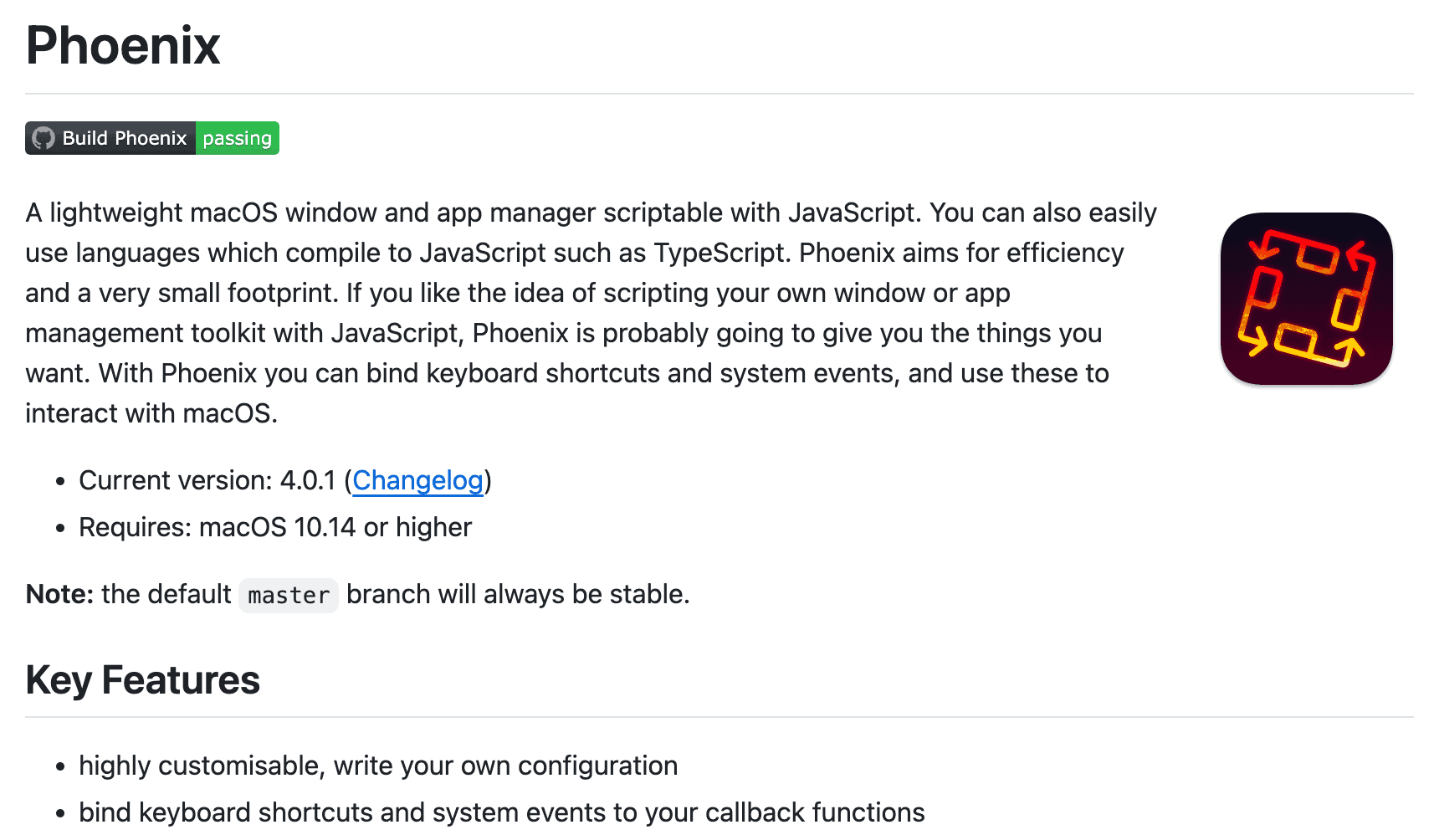Click 'Requires: macOS 10.14 or higher' line
1439x840 pixels.
(x=275, y=527)
